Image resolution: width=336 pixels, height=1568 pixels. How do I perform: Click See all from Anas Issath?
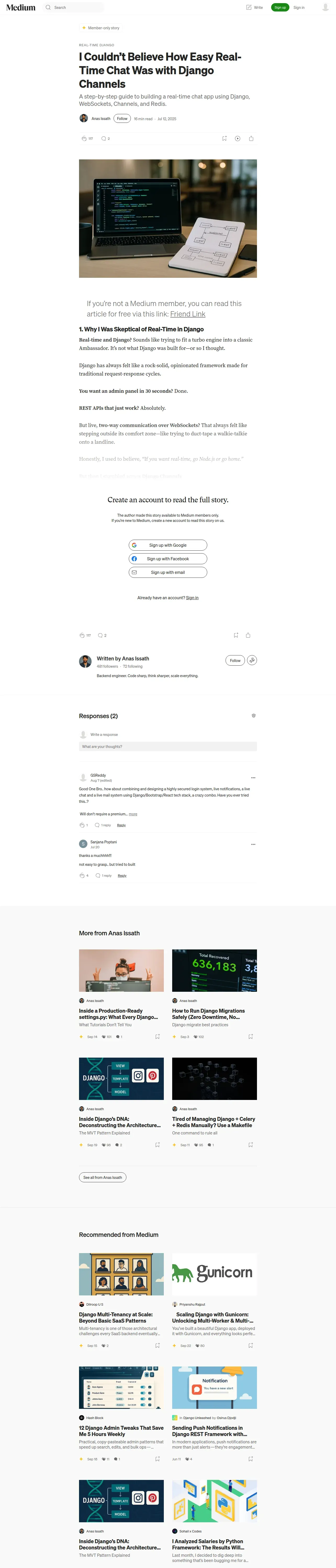pos(102,1177)
